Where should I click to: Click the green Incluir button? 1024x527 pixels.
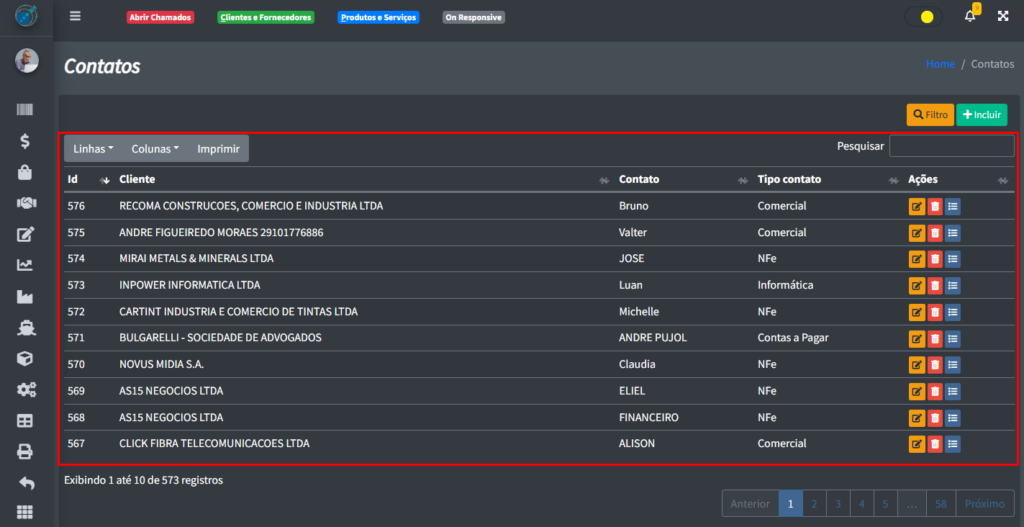981,115
